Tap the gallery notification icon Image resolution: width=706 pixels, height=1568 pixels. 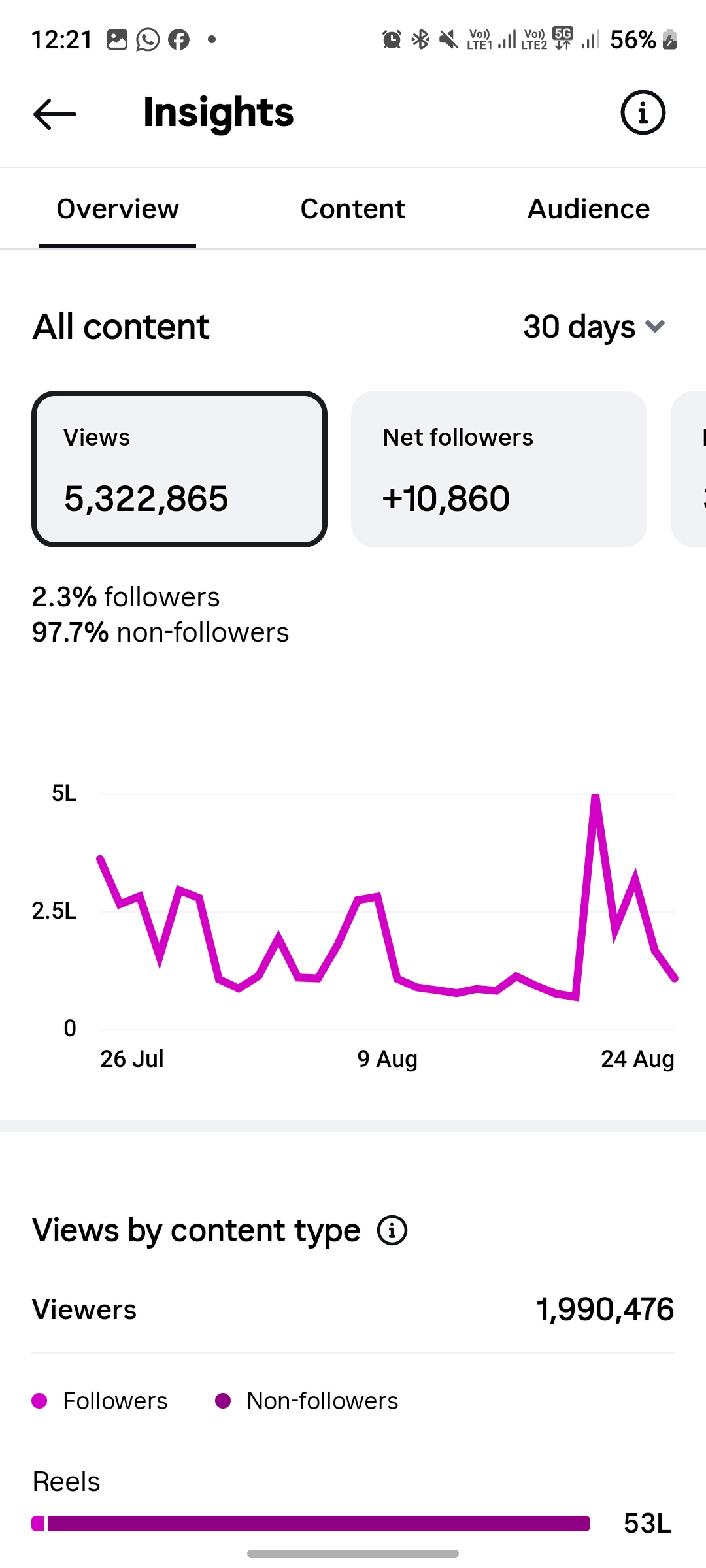(x=117, y=40)
